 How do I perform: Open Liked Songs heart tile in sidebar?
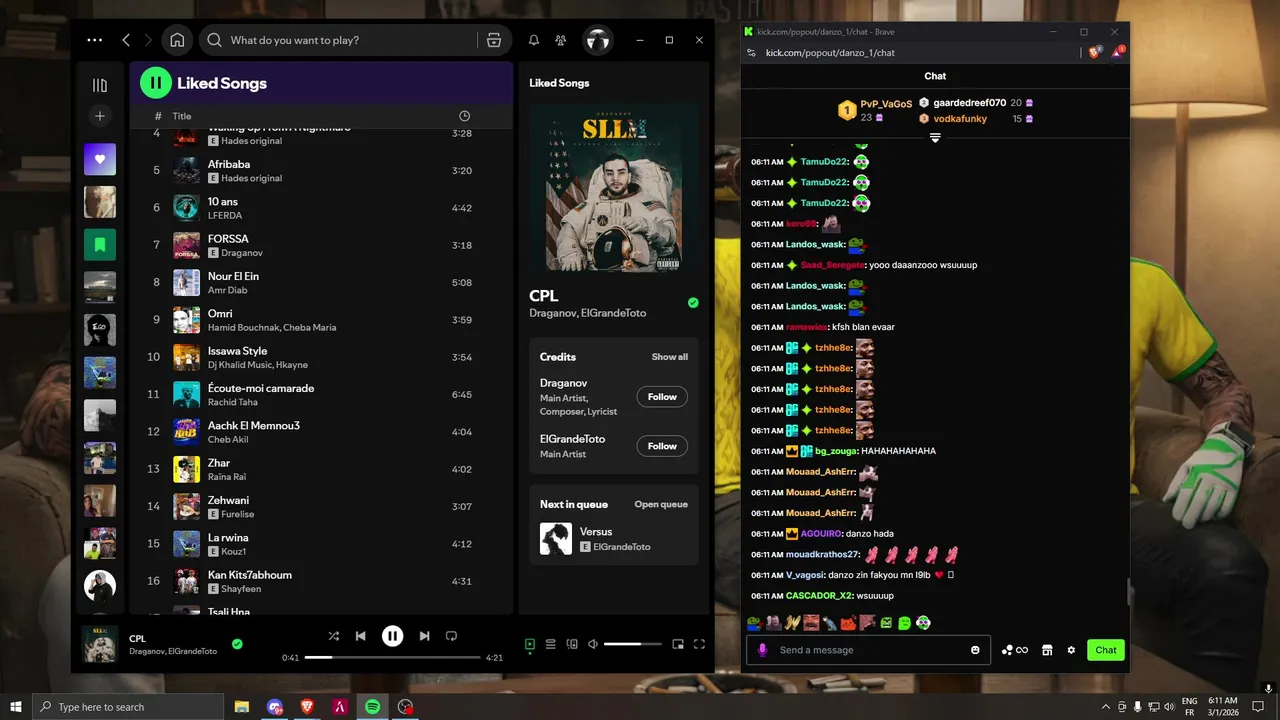pyautogui.click(x=100, y=159)
